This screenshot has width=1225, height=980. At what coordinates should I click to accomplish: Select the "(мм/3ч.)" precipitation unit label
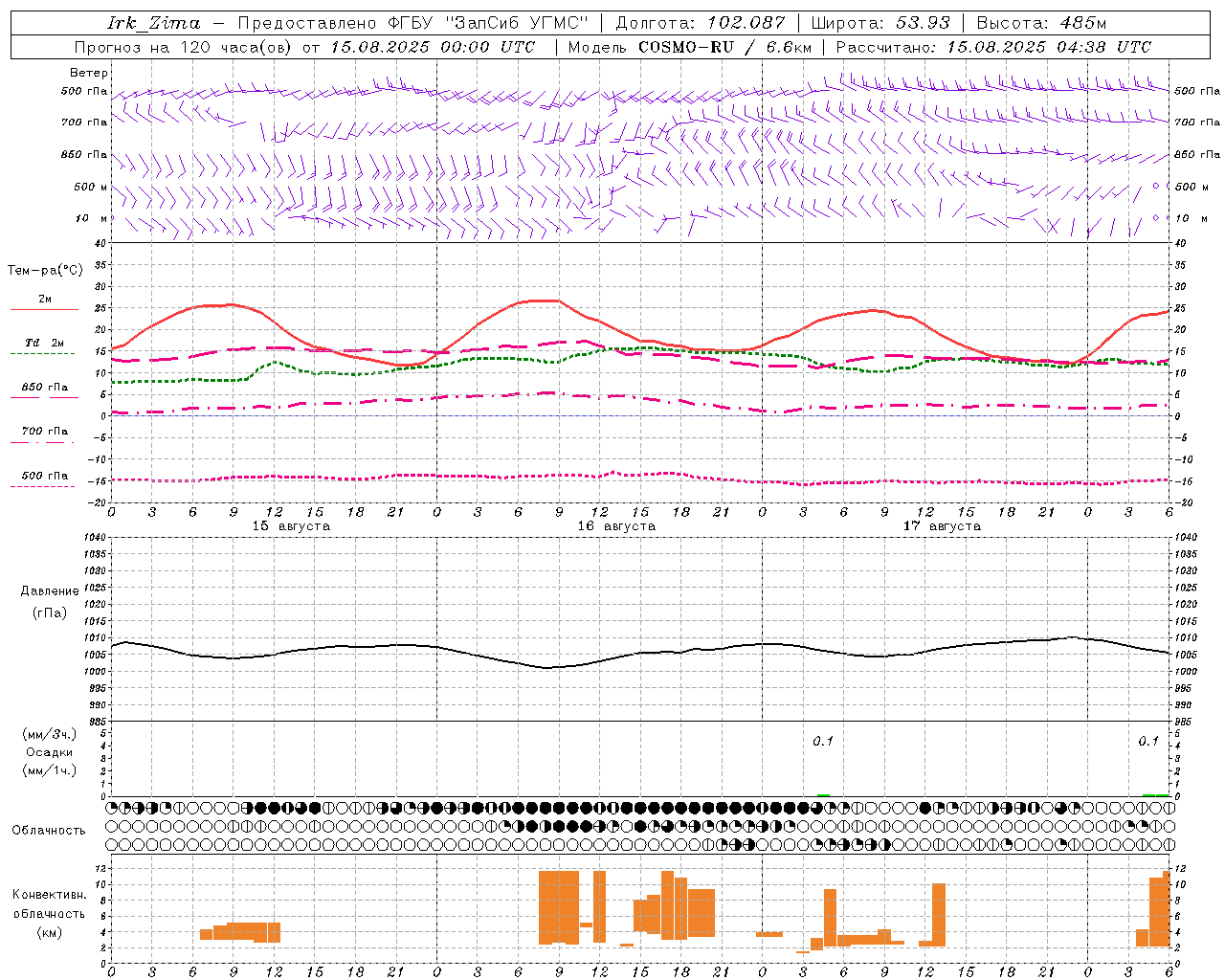[50, 734]
